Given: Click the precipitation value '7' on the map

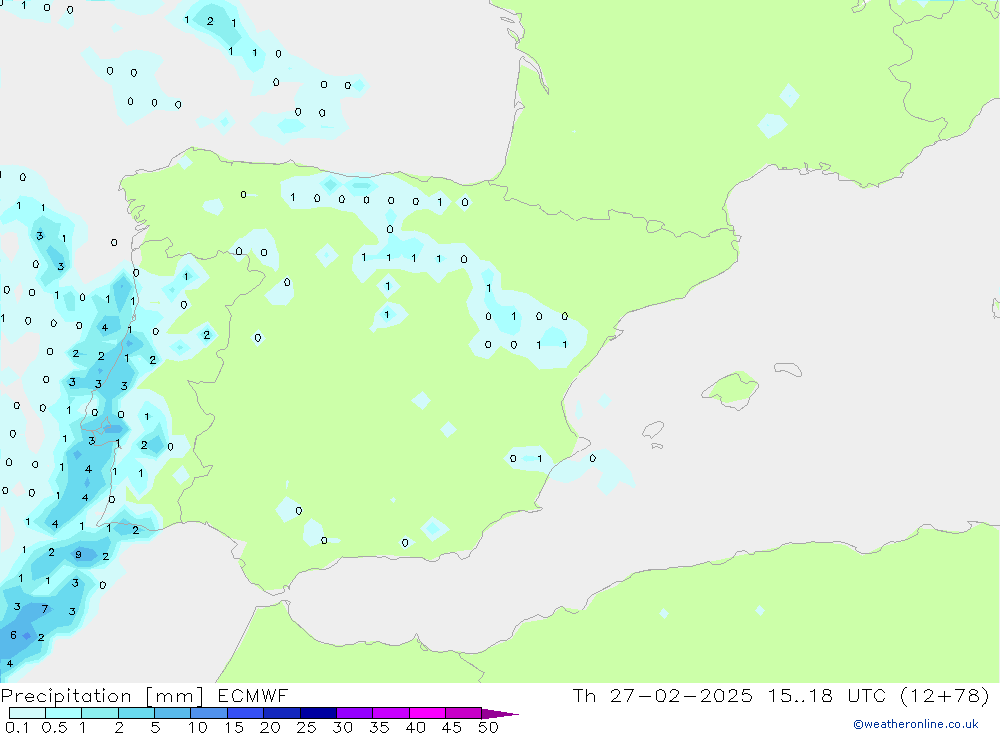Looking at the screenshot, I should [x=44, y=608].
